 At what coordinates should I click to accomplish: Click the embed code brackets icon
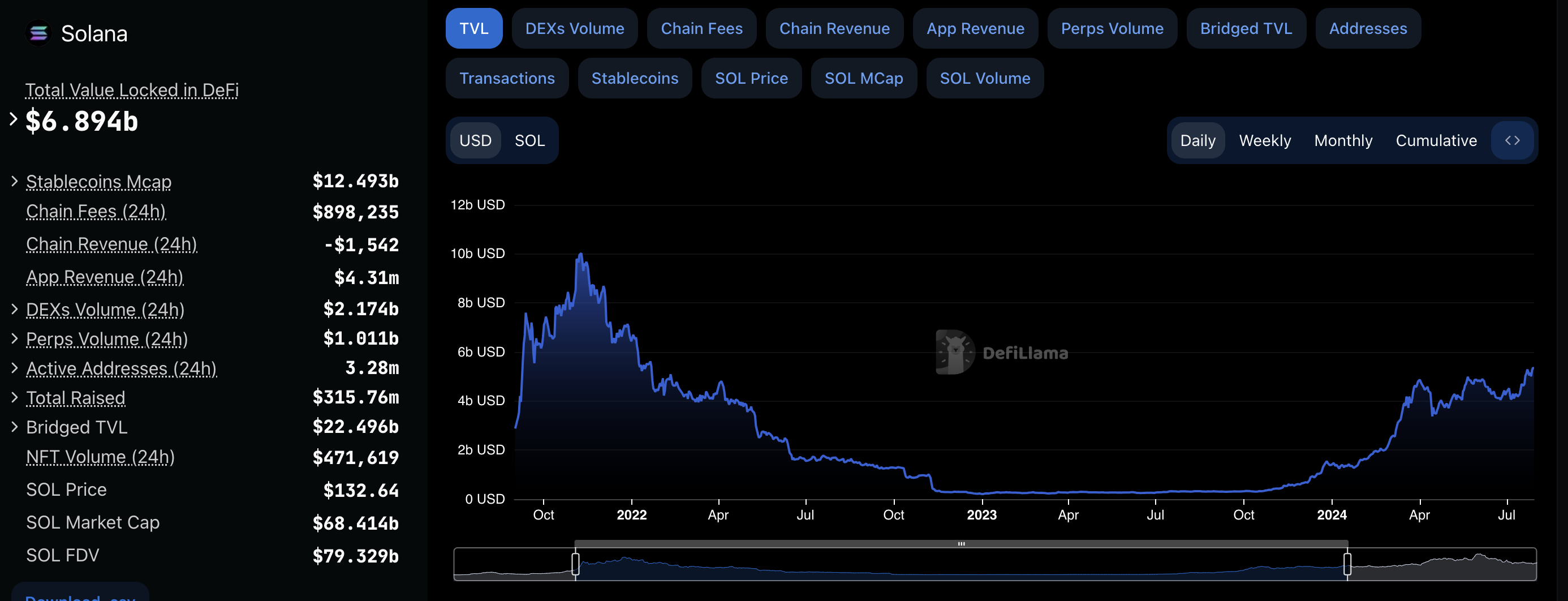click(x=1512, y=141)
